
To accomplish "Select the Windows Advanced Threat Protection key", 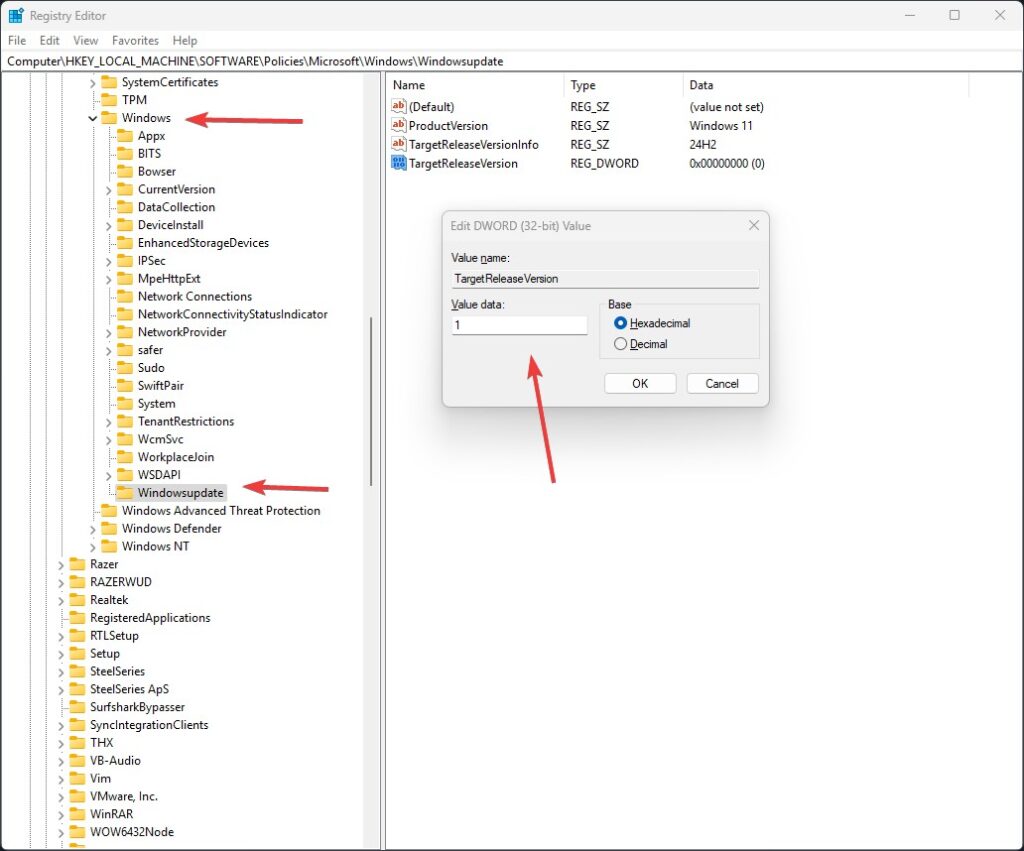I will 221,510.
